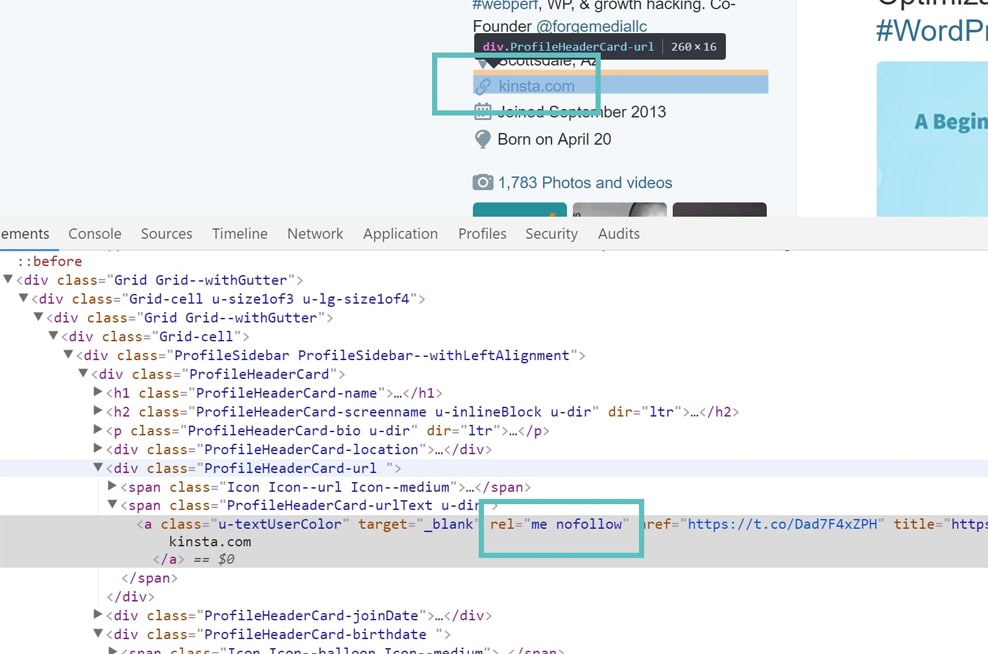988x654 pixels.
Task: Click the kinsta.com profile link
Action: pyautogui.click(x=536, y=86)
